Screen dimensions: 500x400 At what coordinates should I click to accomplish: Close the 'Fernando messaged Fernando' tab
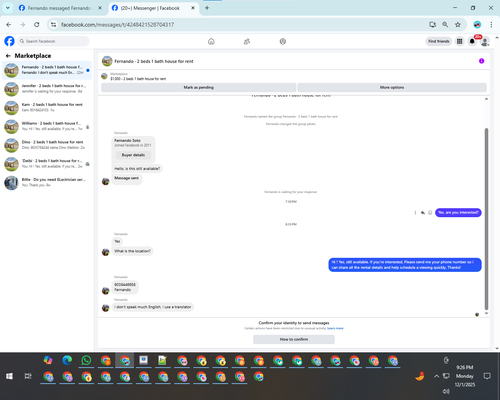point(100,8)
